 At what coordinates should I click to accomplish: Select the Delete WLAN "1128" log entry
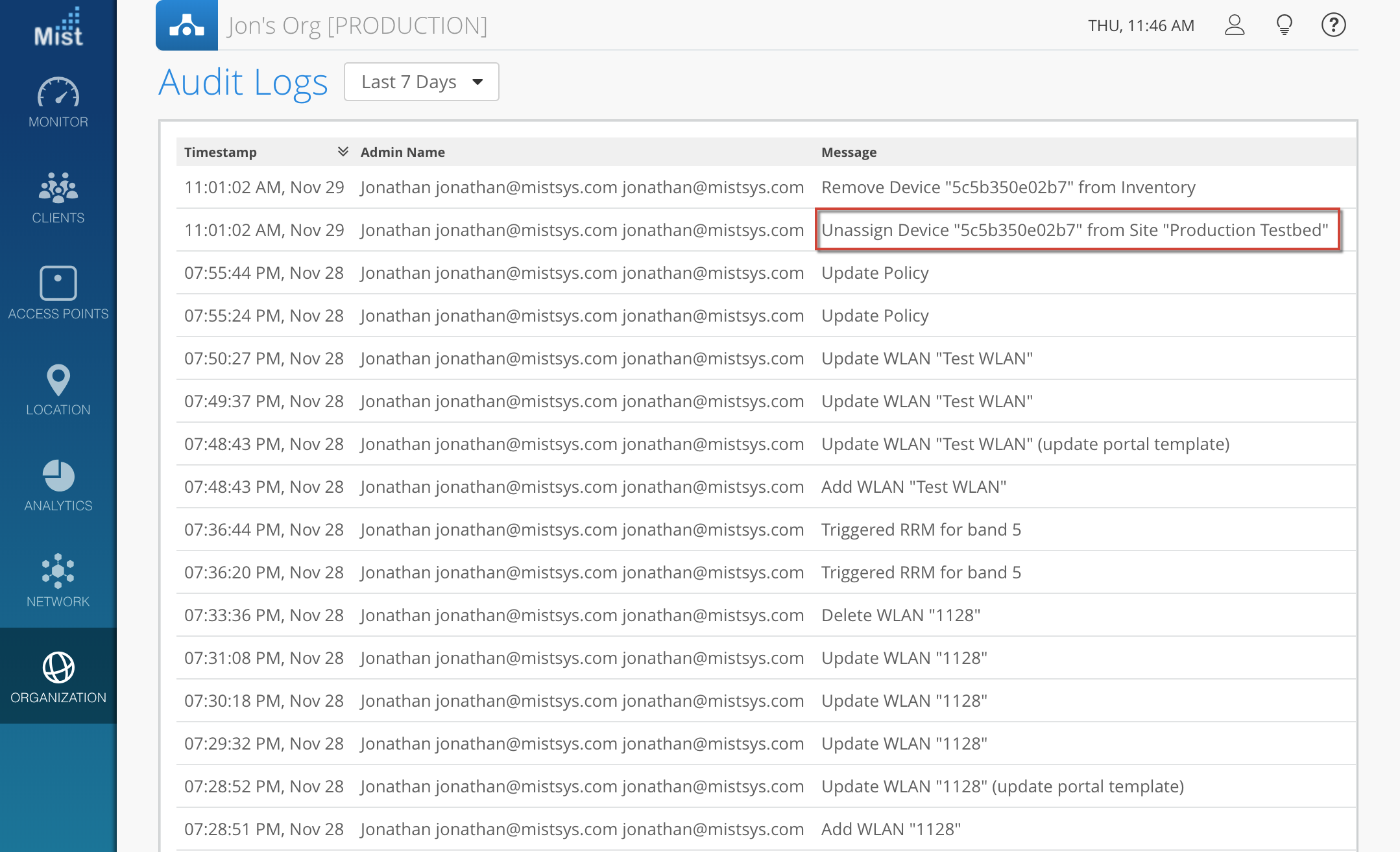pyautogui.click(x=900, y=615)
